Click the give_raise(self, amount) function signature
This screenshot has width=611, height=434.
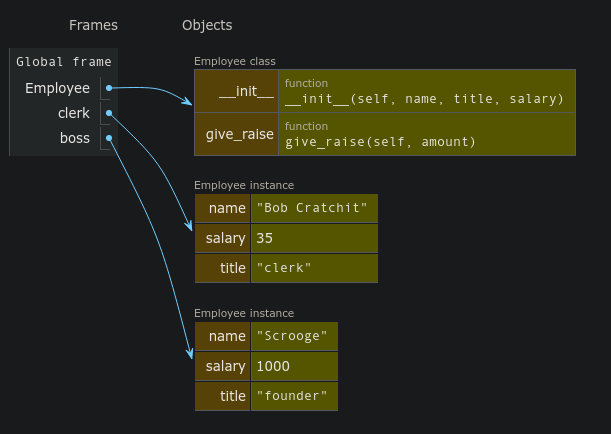(x=380, y=142)
